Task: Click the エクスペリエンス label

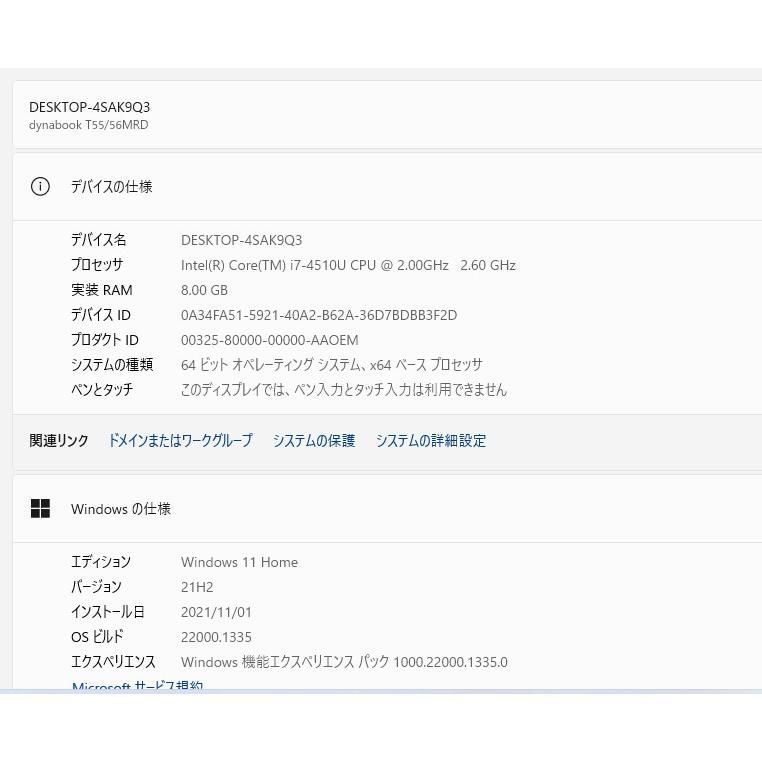Action: point(113,661)
